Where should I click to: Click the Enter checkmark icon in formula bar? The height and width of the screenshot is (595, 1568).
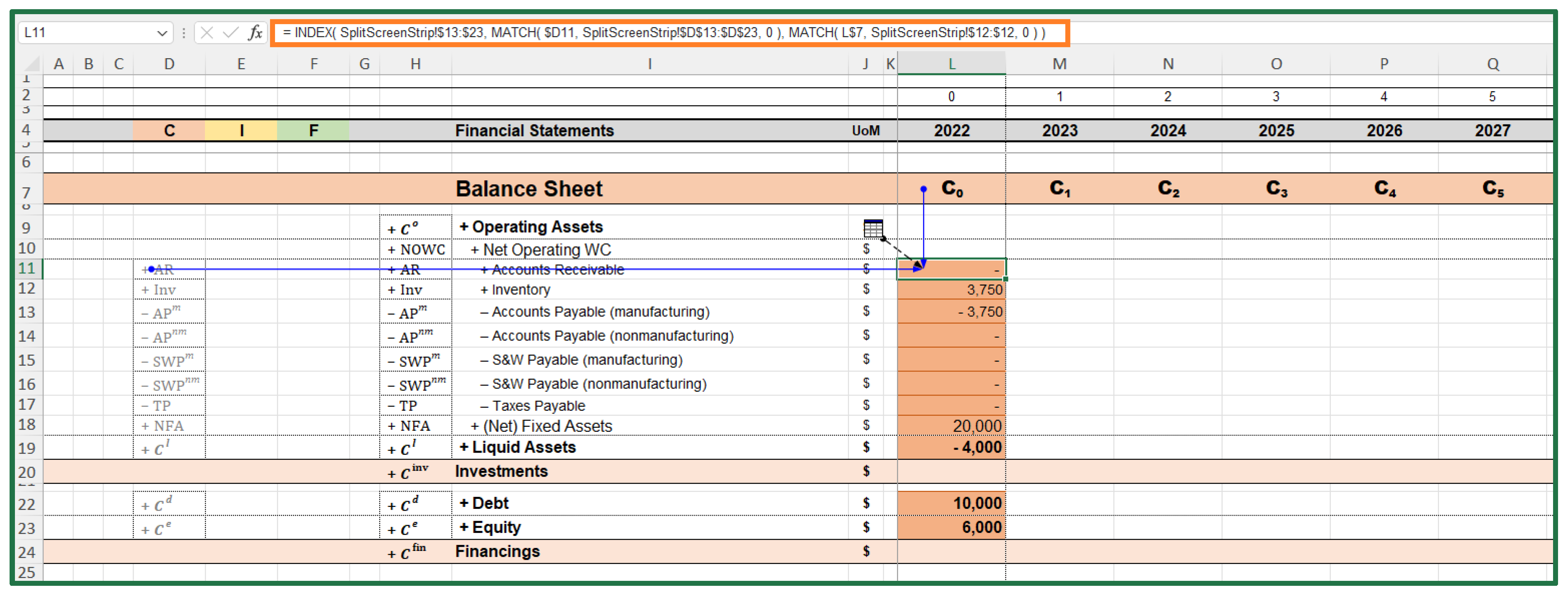click(x=230, y=33)
